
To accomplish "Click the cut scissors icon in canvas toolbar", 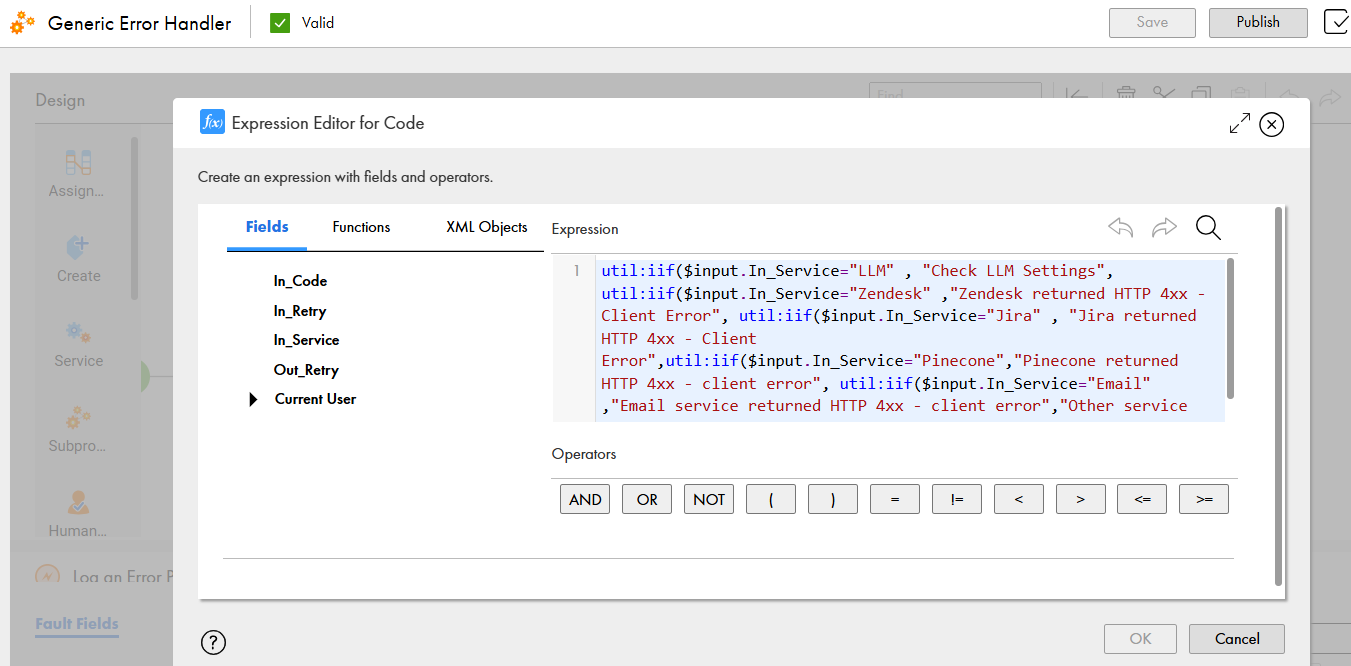I will 1163,95.
